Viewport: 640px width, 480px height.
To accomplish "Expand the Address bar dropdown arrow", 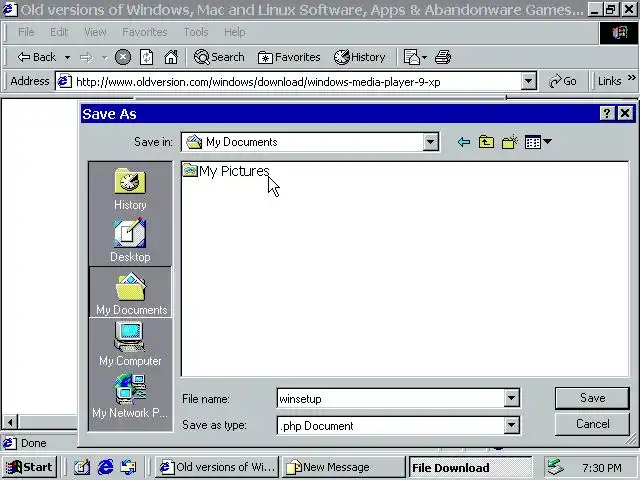I will [528, 82].
